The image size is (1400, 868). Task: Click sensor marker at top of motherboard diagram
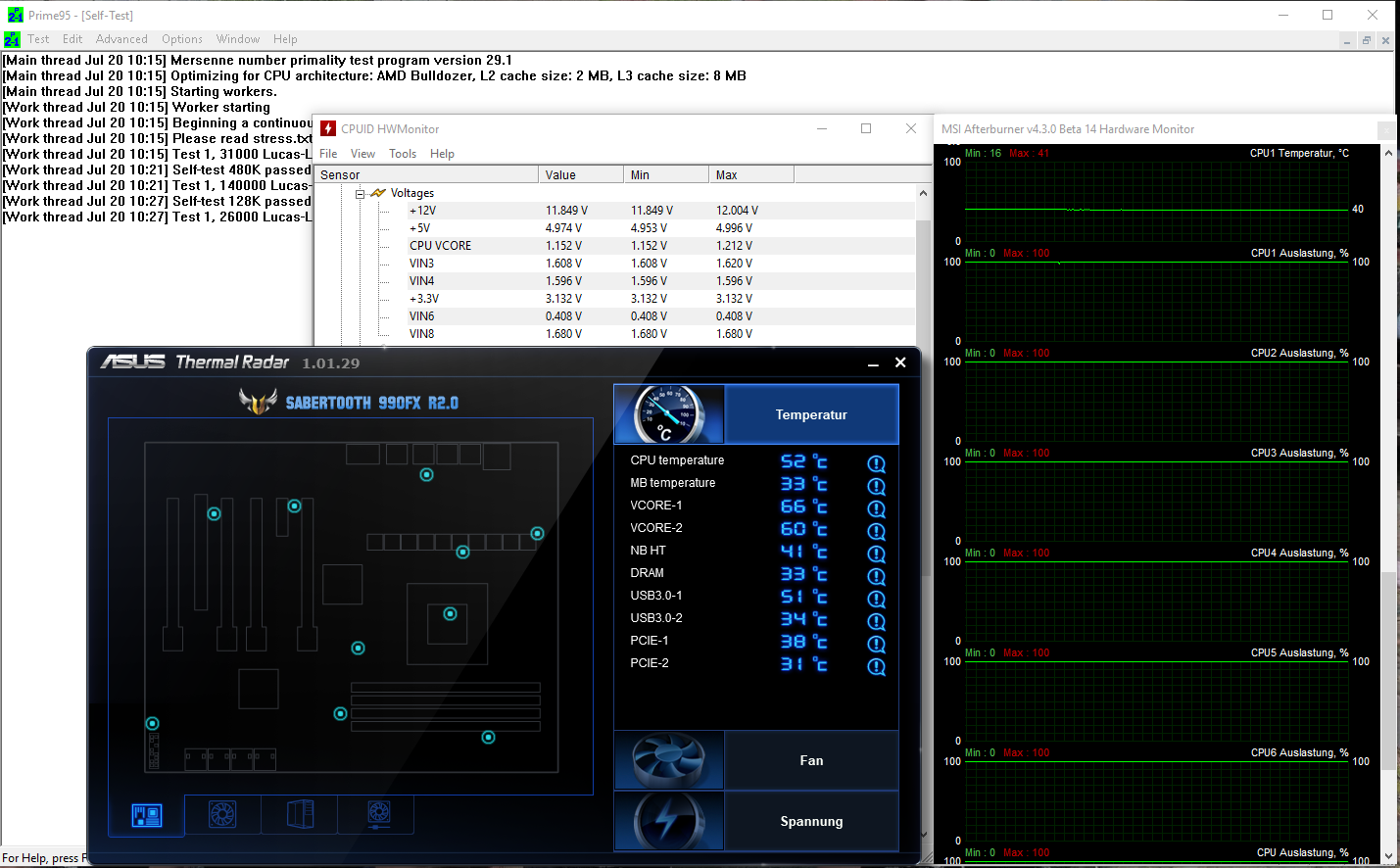[426, 475]
